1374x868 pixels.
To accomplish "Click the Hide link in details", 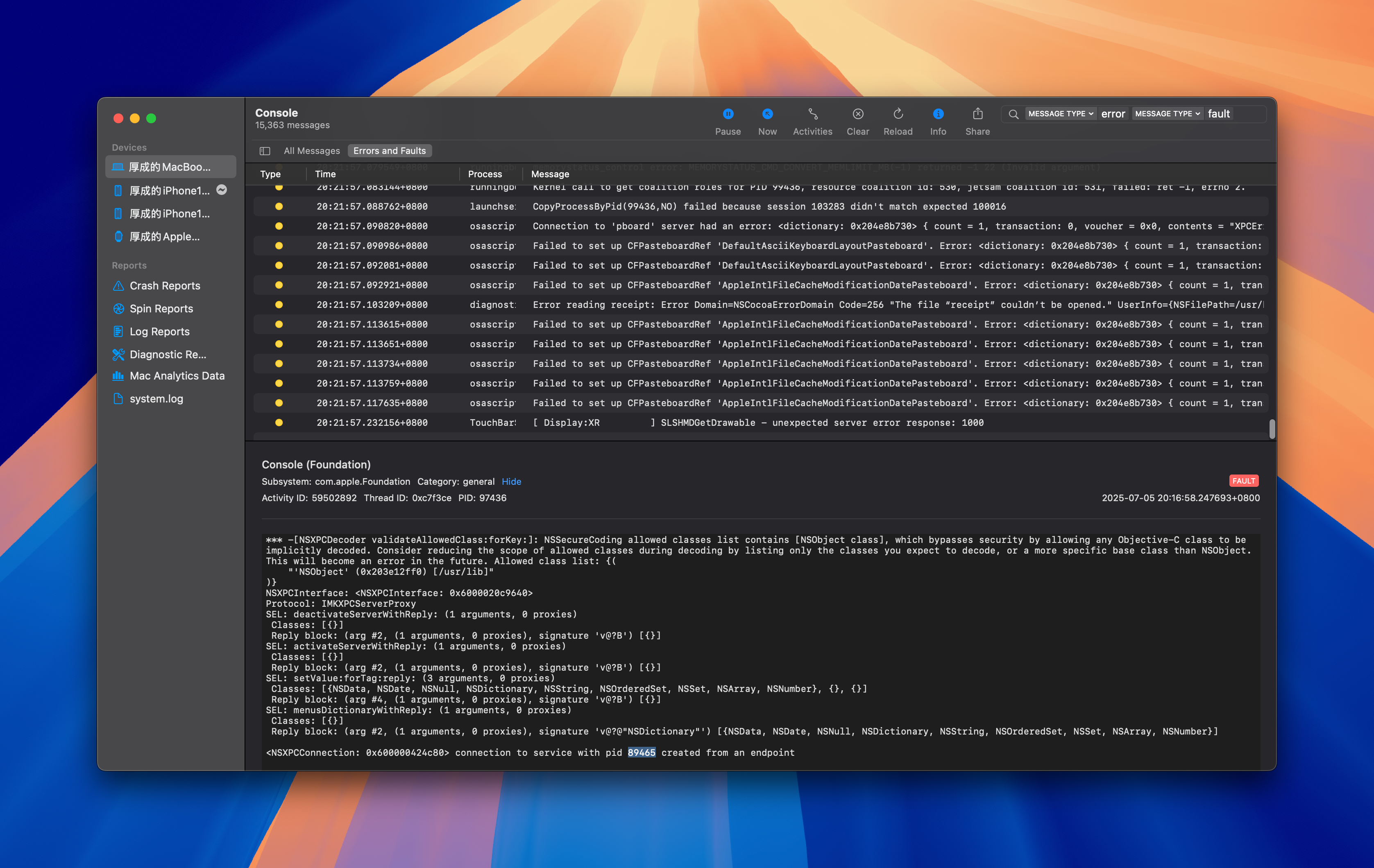I will click(511, 482).
